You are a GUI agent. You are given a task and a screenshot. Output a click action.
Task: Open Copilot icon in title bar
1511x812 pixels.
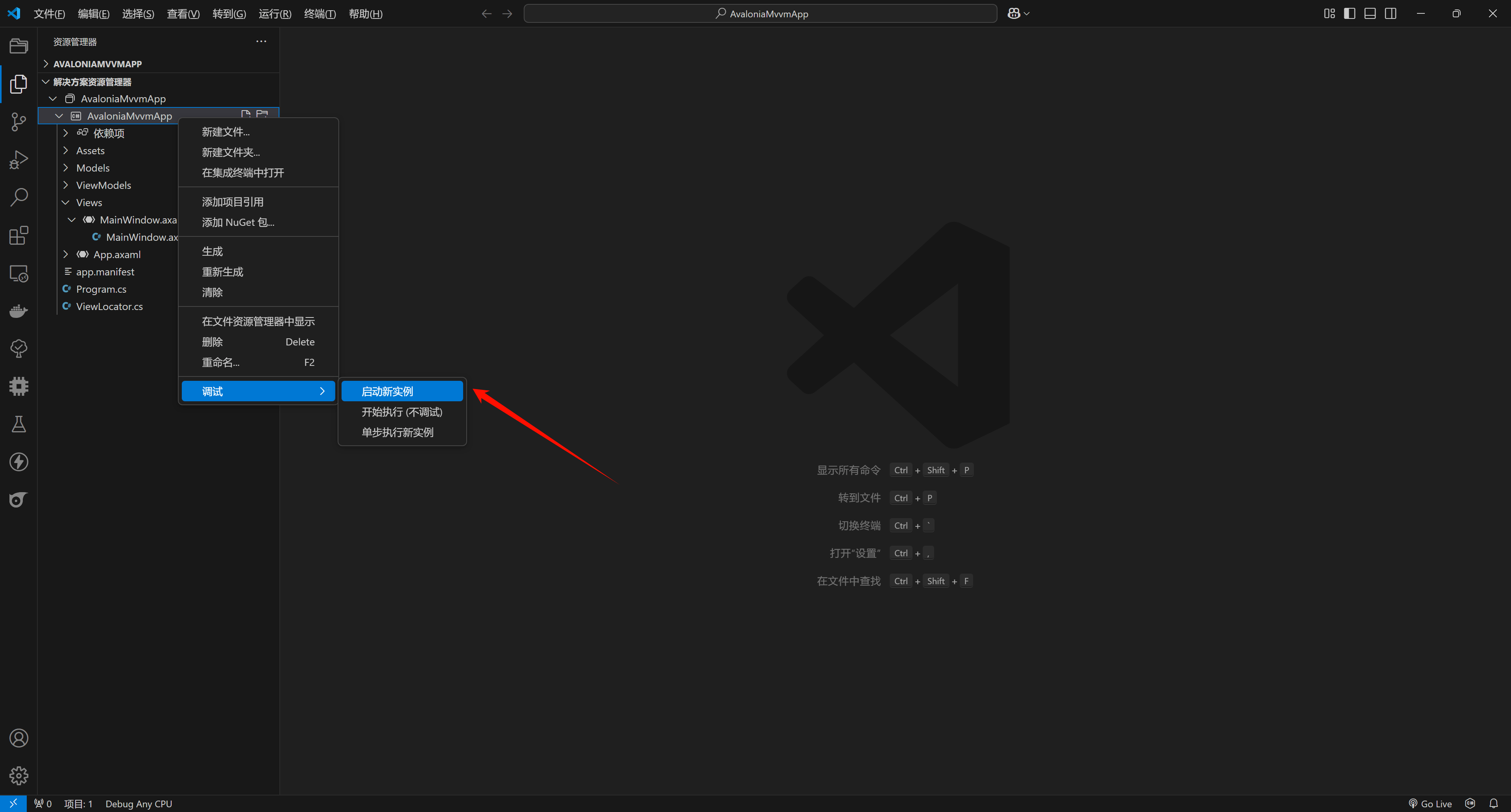(1014, 13)
